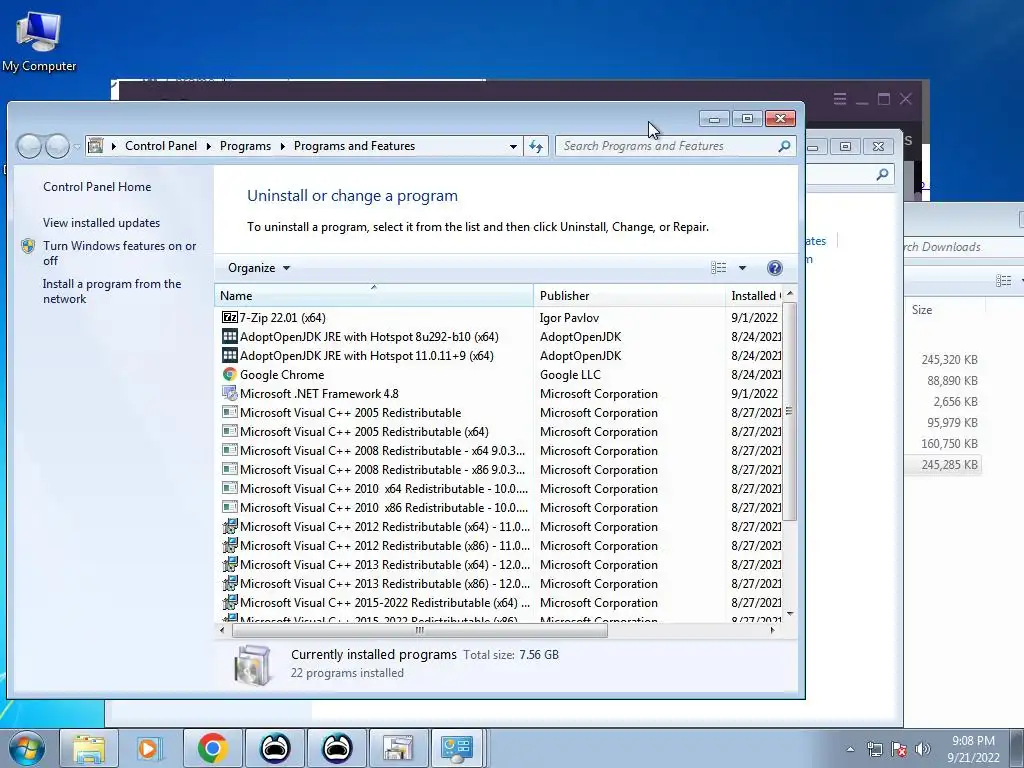Click the Forward navigation button
This screenshot has width=1024, height=768.
point(57,146)
